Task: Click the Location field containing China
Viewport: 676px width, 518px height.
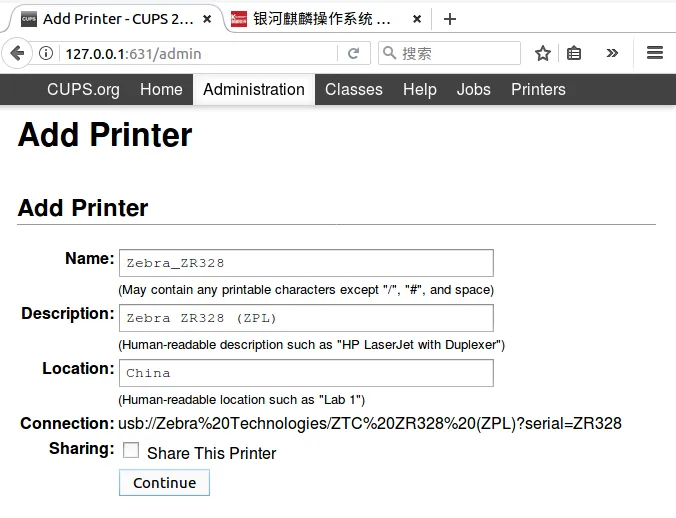Action: click(306, 373)
